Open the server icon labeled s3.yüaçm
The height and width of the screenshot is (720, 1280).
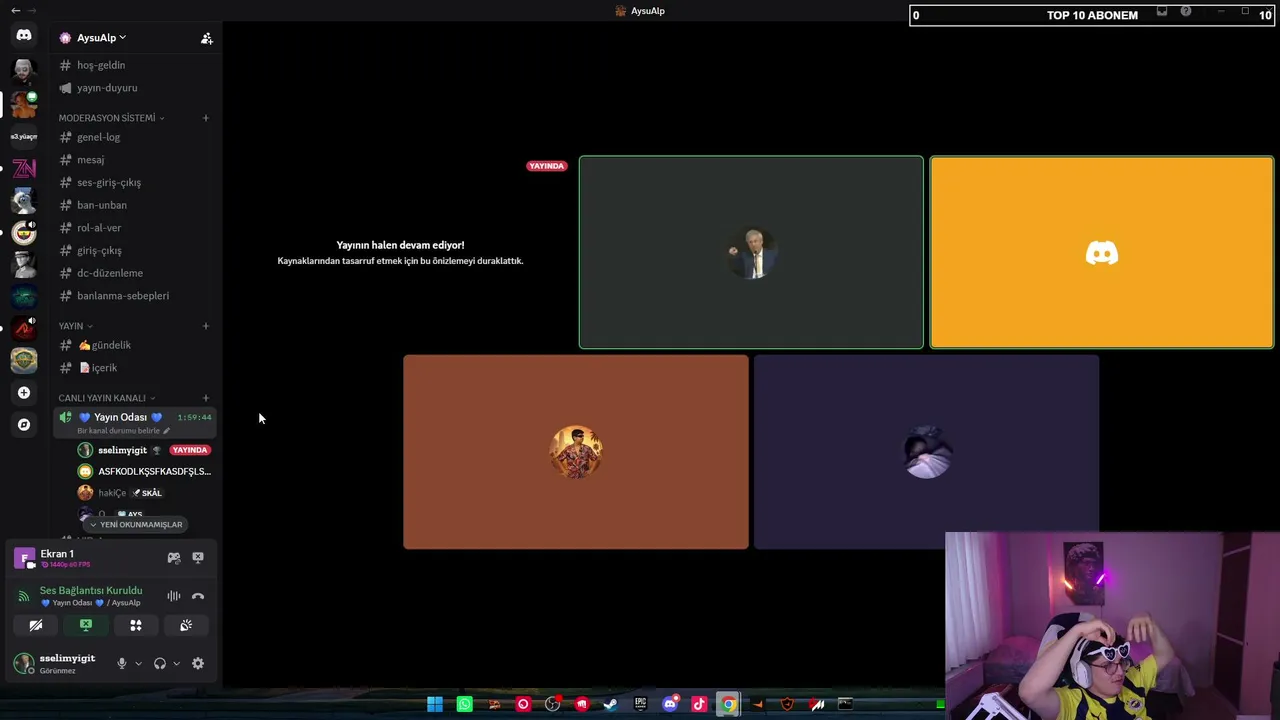point(24,136)
